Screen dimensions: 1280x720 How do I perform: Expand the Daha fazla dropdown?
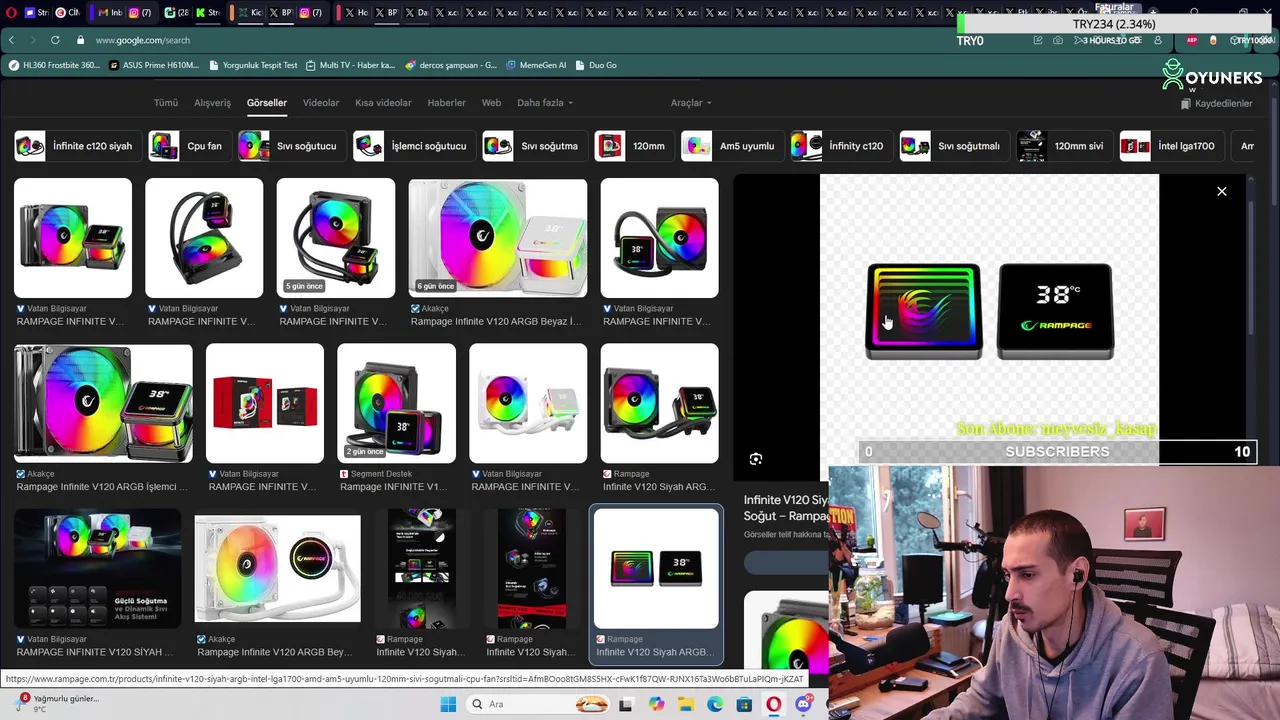[545, 103]
